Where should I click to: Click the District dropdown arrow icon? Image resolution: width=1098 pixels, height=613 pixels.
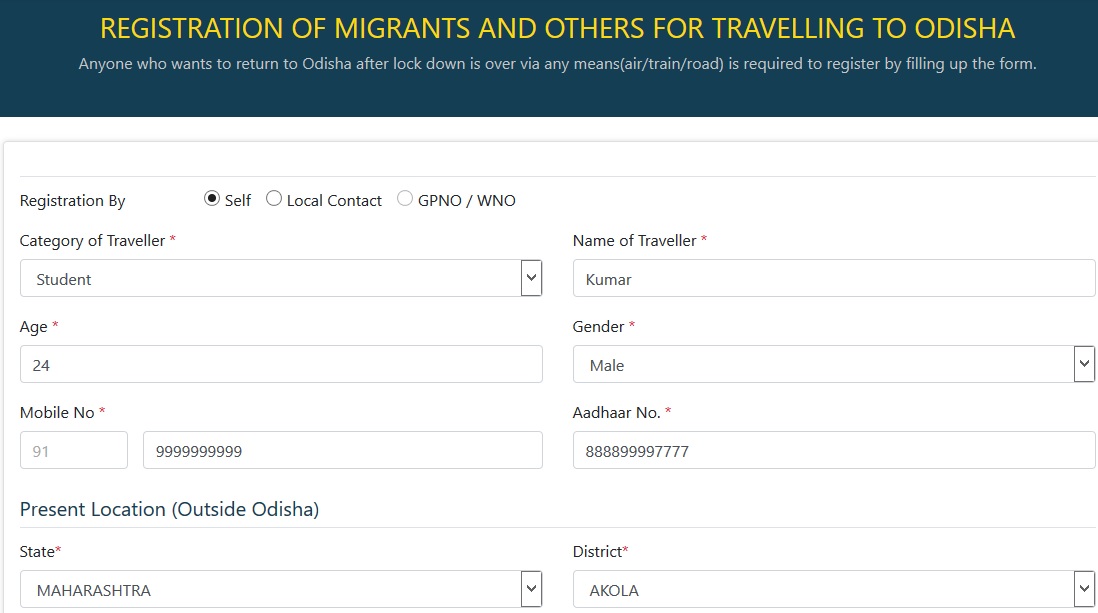click(x=1084, y=589)
